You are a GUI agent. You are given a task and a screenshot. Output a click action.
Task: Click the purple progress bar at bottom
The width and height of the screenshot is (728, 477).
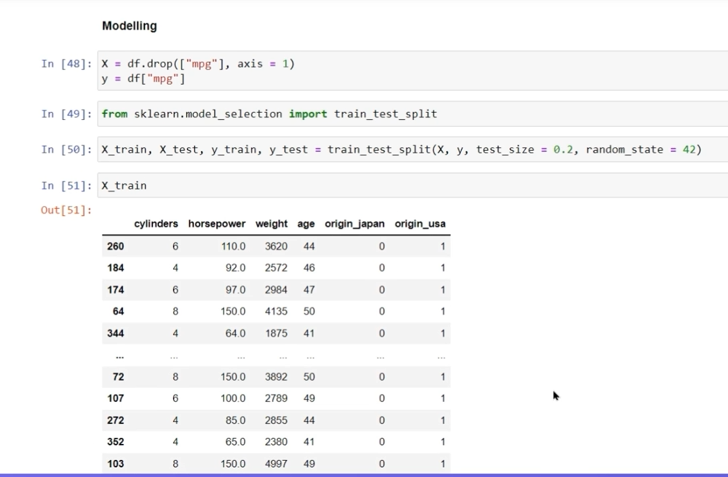point(364,474)
